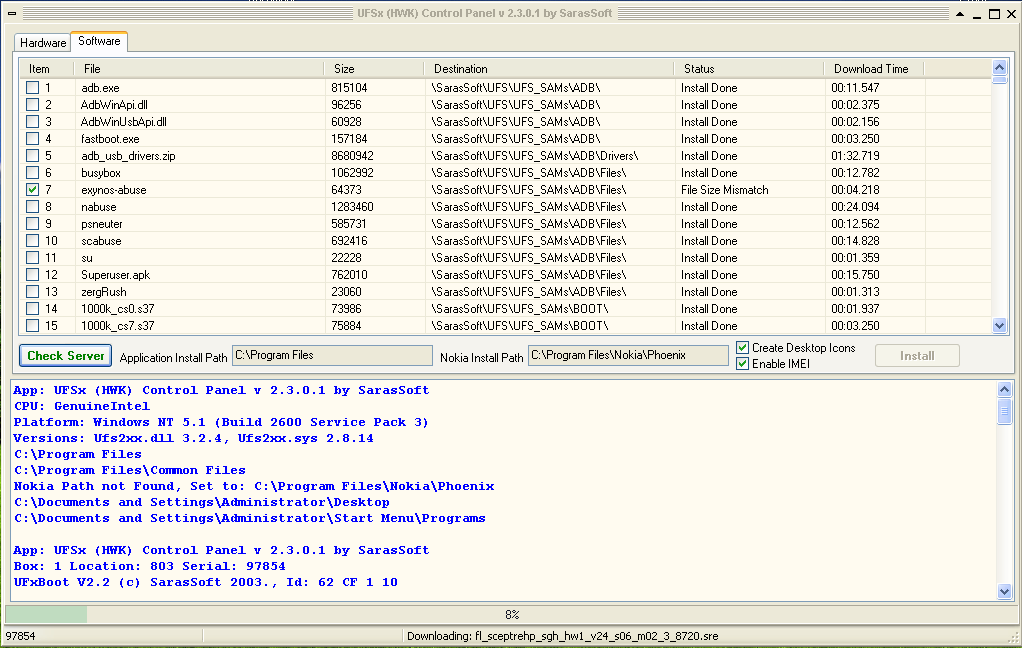Select the adb_usb_drivers.zip file name
The image size is (1022, 648).
coord(128,156)
